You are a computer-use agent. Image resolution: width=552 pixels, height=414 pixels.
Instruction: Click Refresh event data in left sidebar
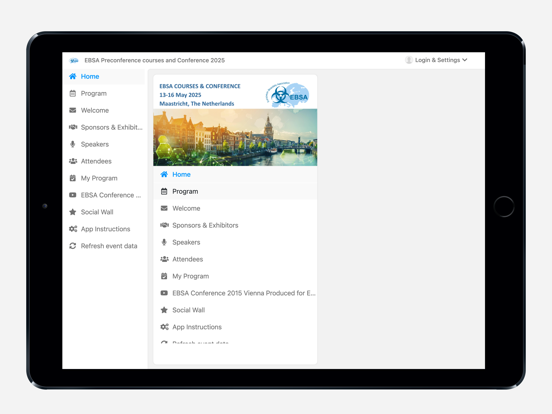(105, 246)
